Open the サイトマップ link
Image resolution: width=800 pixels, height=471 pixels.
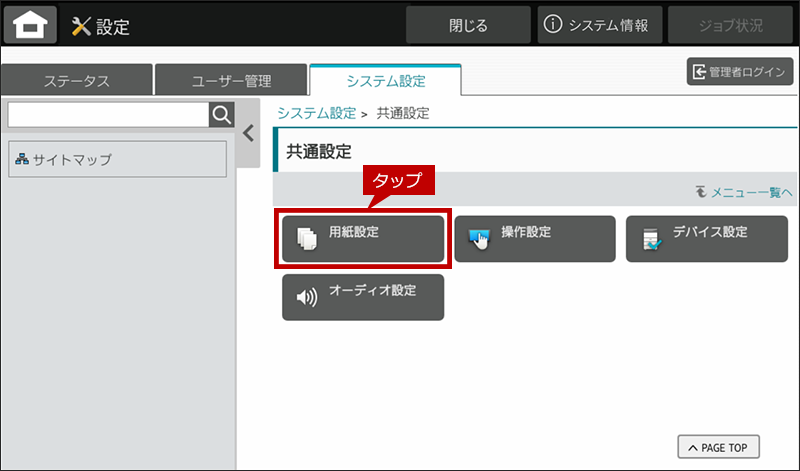pos(117,159)
